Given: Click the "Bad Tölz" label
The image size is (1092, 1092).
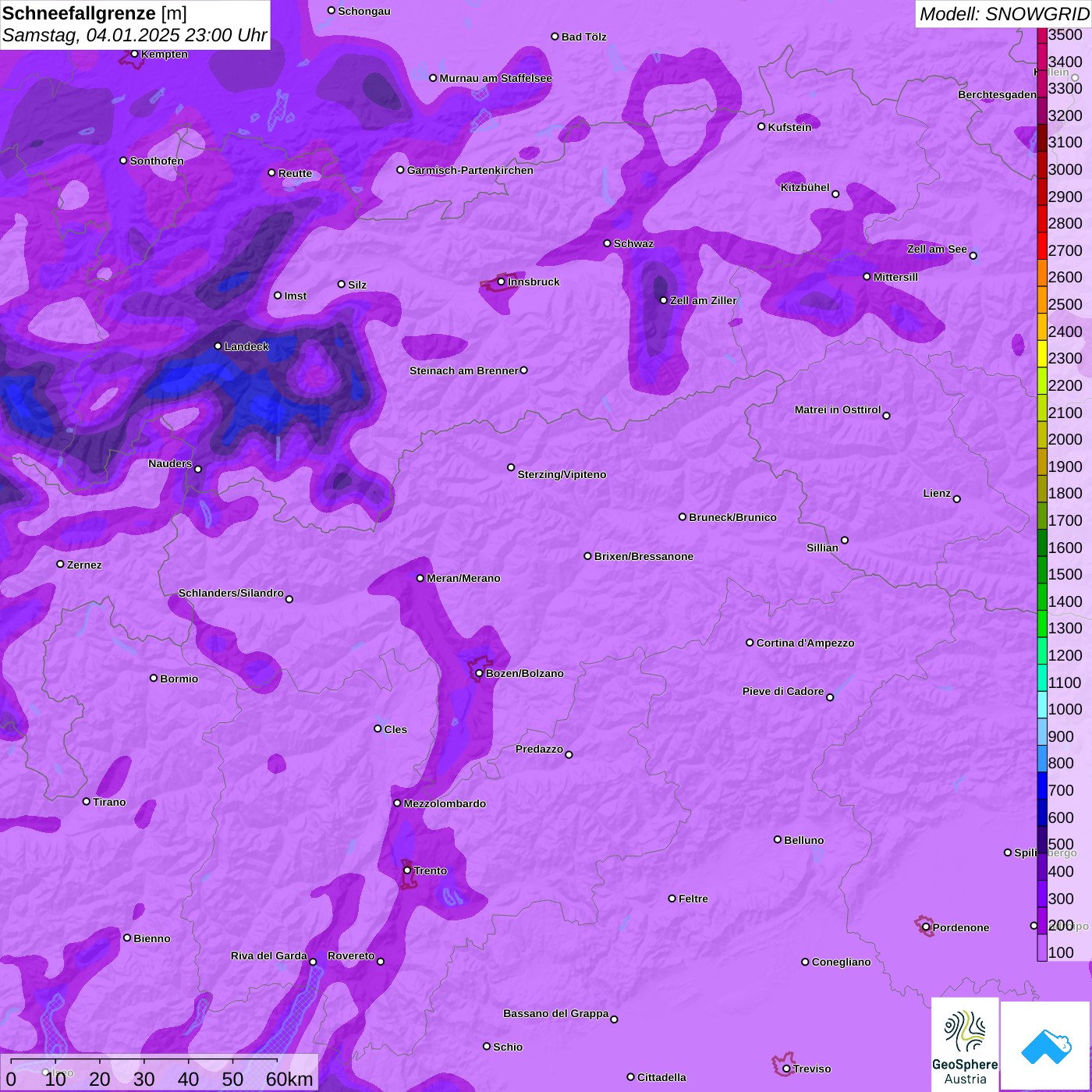Looking at the screenshot, I should (x=584, y=37).
